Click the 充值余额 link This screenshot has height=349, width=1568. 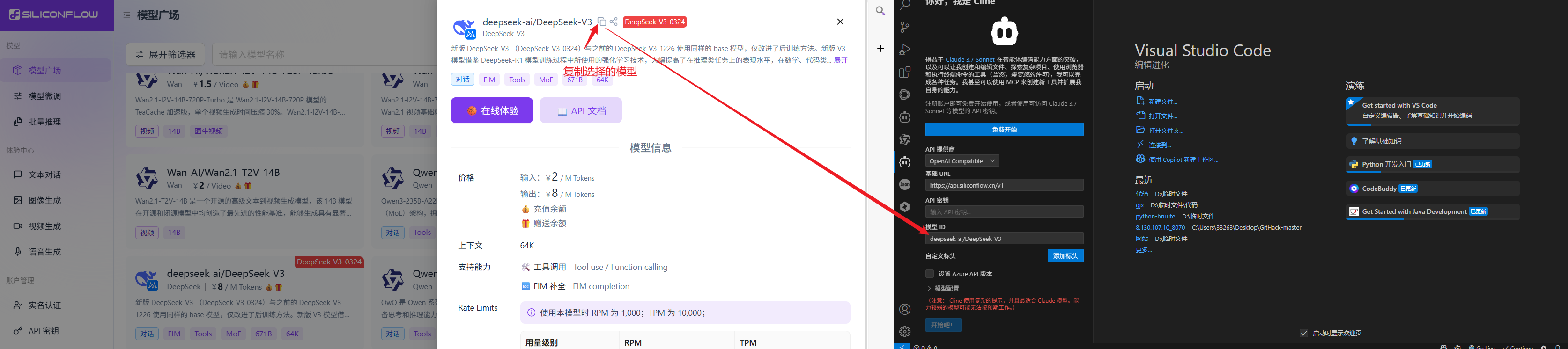[x=550, y=209]
